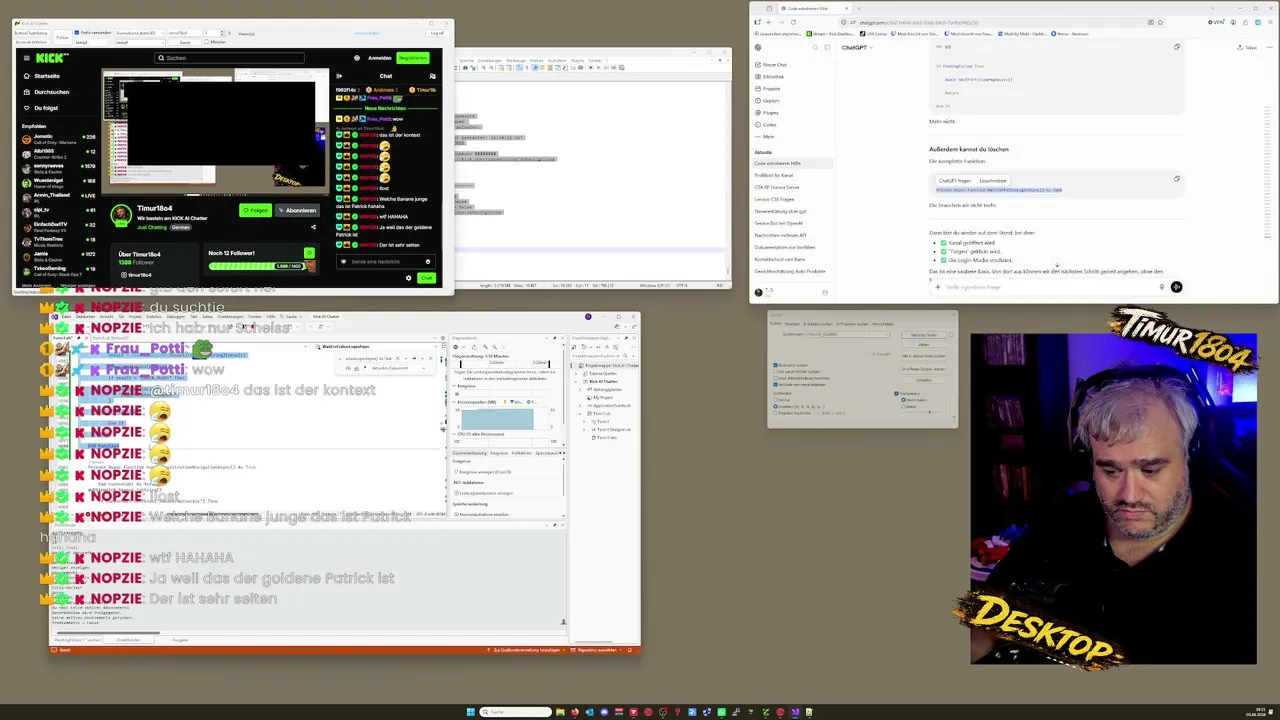Click the share icon under the Abonnieren button
The width and height of the screenshot is (1280, 720).
(313, 227)
